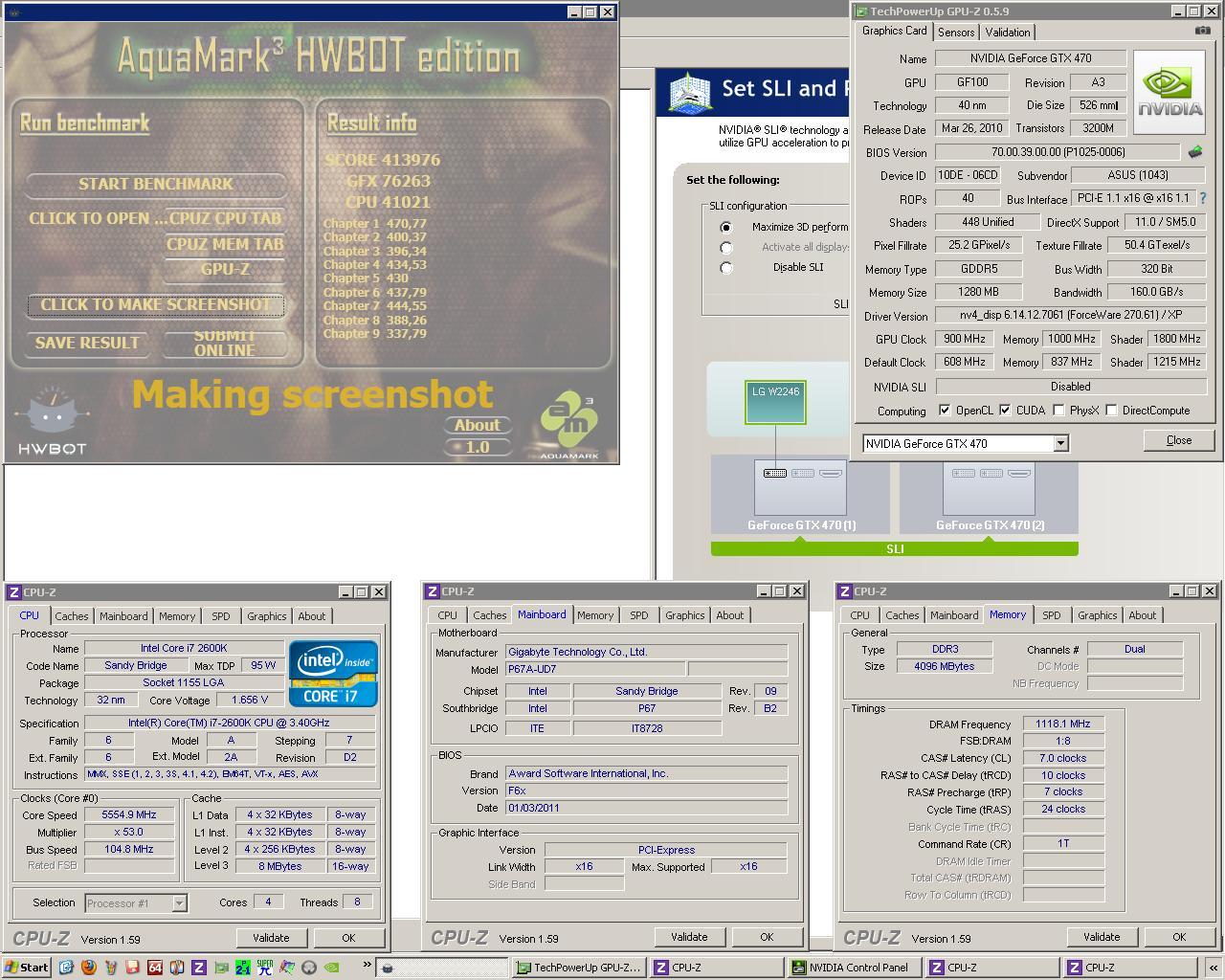The width and height of the screenshot is (1225, 980).
Task: Open the SPD tab in the CPU-Z Mainboard window
Action: coord(639,615)
